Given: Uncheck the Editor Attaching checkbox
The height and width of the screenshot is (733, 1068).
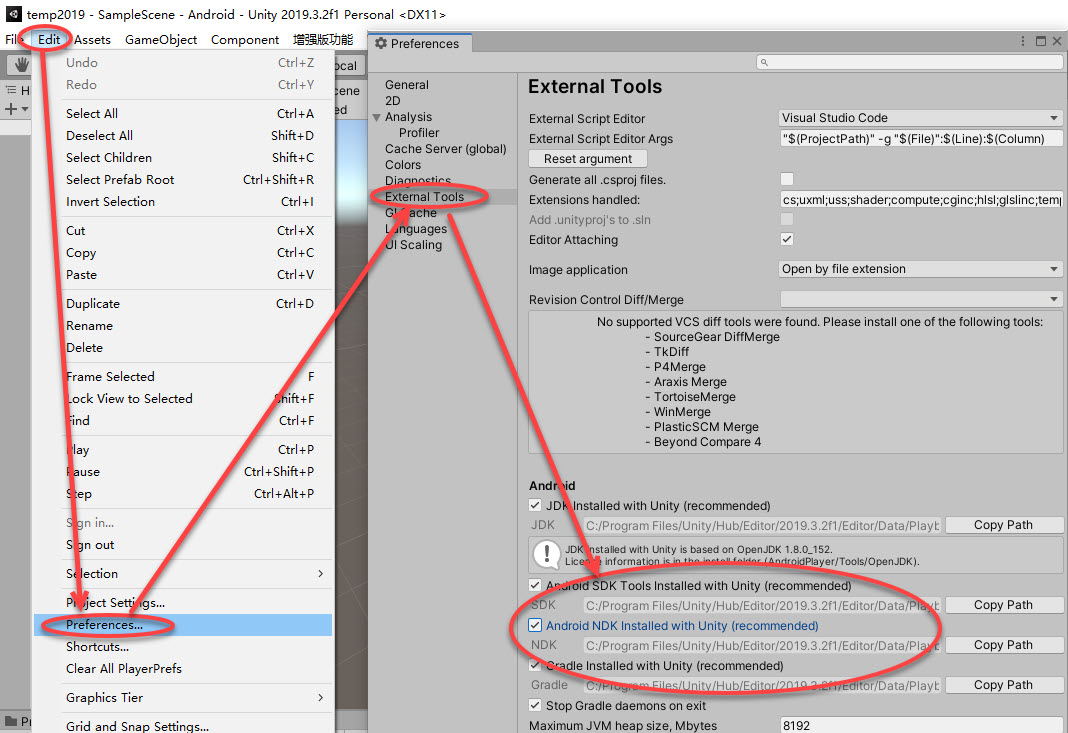Looking at the screenshot, I should [x=787, y=239].
